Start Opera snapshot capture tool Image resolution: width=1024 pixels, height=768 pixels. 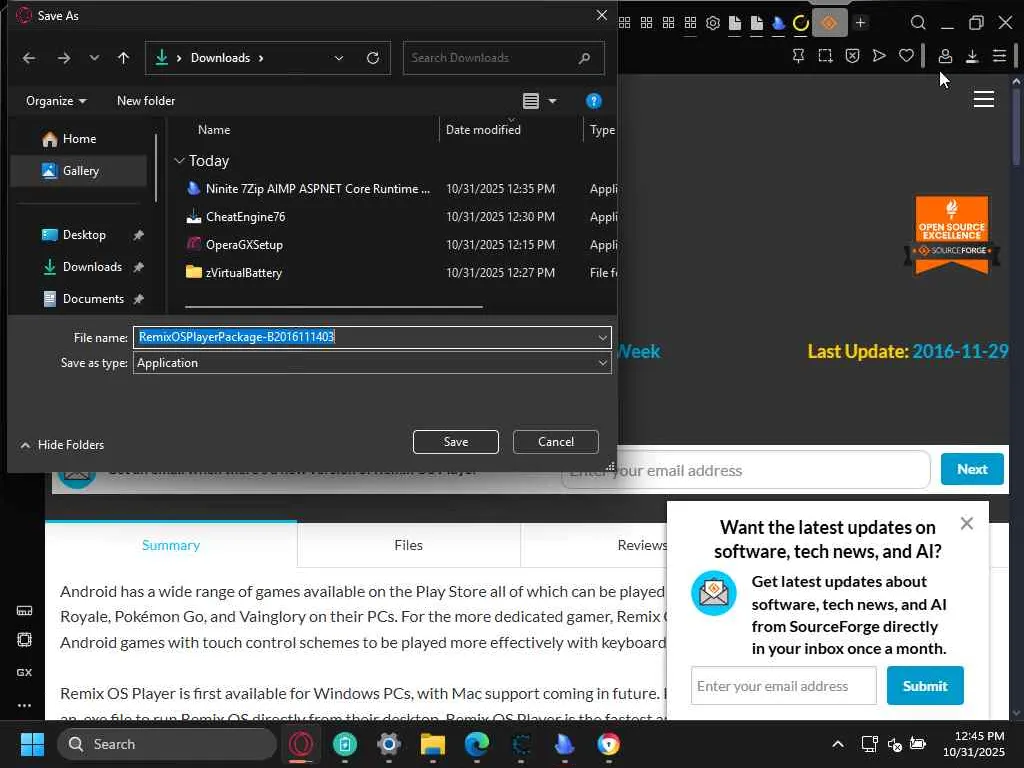(x=825, y=56)
